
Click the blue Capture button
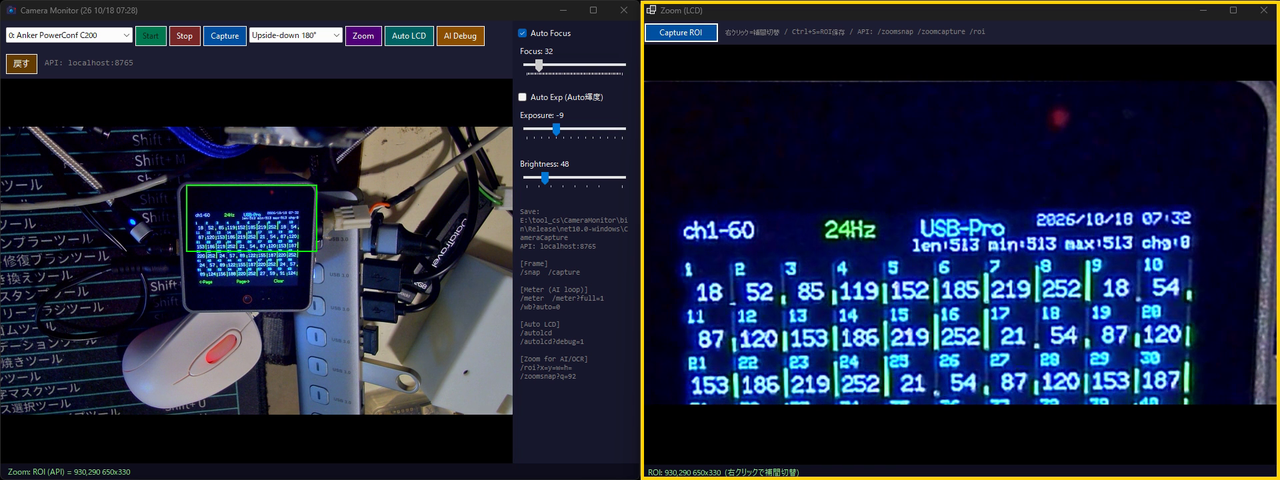225,35
